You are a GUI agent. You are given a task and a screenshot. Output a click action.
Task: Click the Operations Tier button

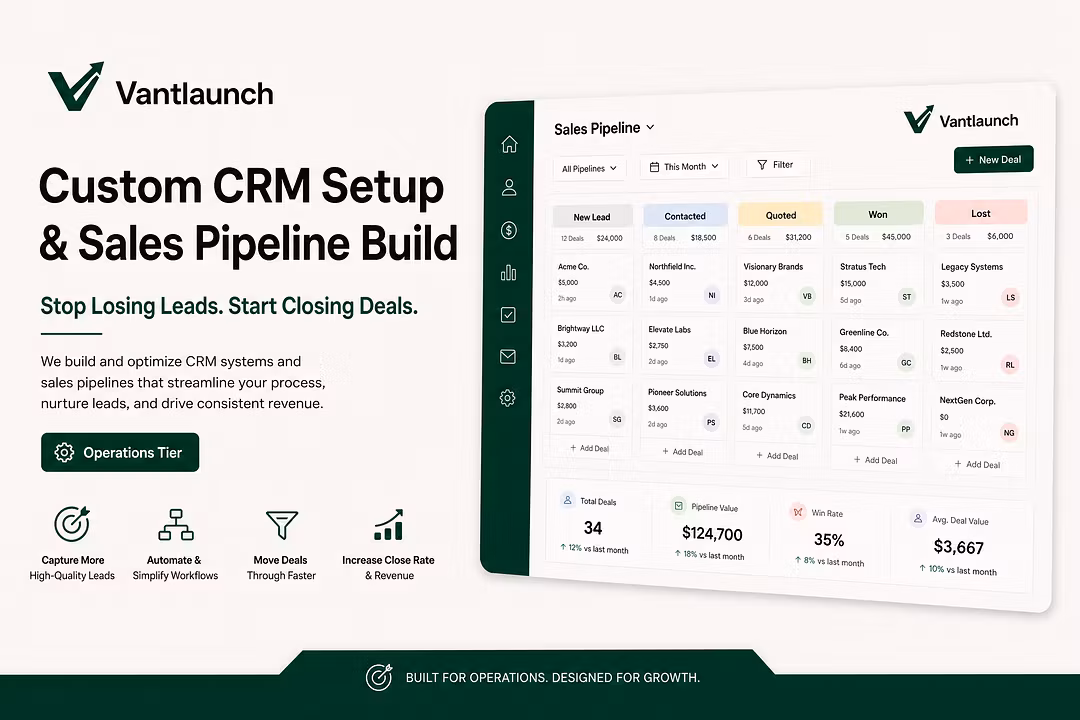tap(120, 453)
